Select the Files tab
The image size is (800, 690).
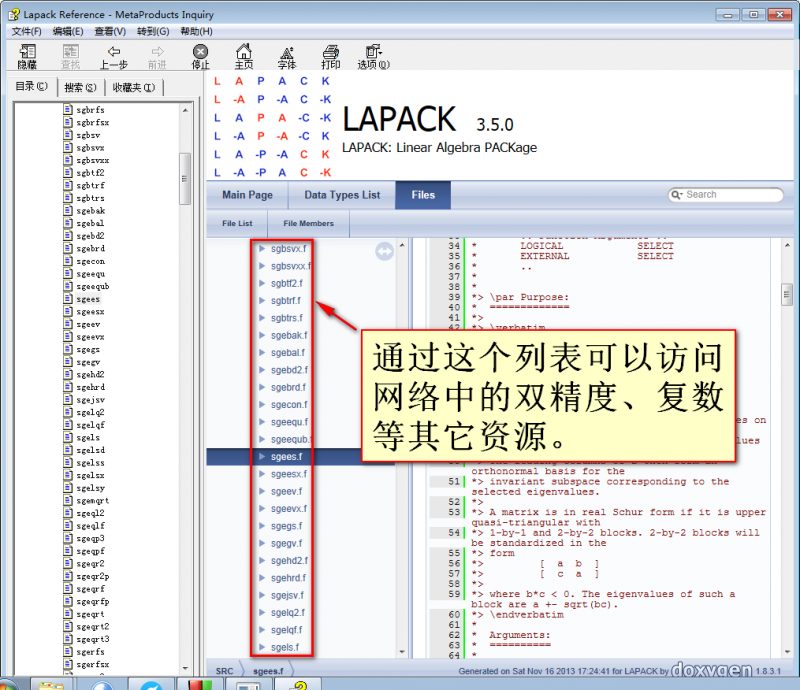pyautogui.click(x=423, y=195)
